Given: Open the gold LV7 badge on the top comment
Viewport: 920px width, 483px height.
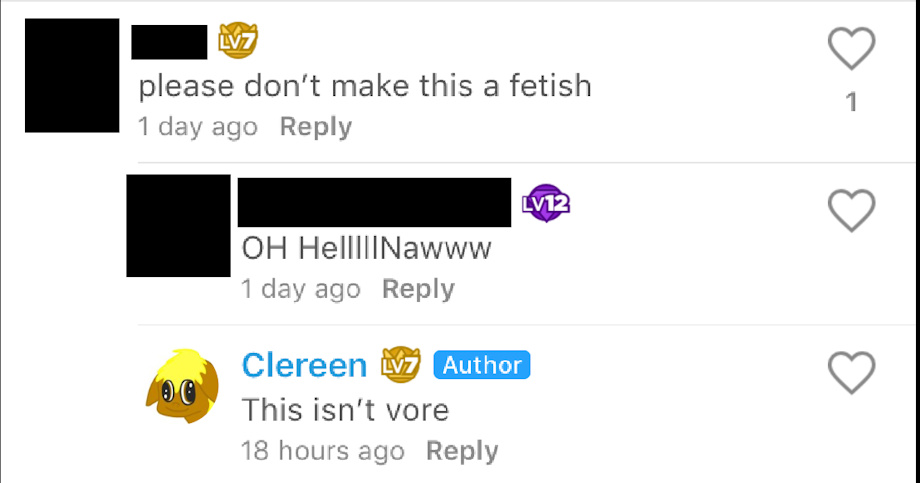Looking at the screenshot, I should pyautogui.click(x=238, y=40).
